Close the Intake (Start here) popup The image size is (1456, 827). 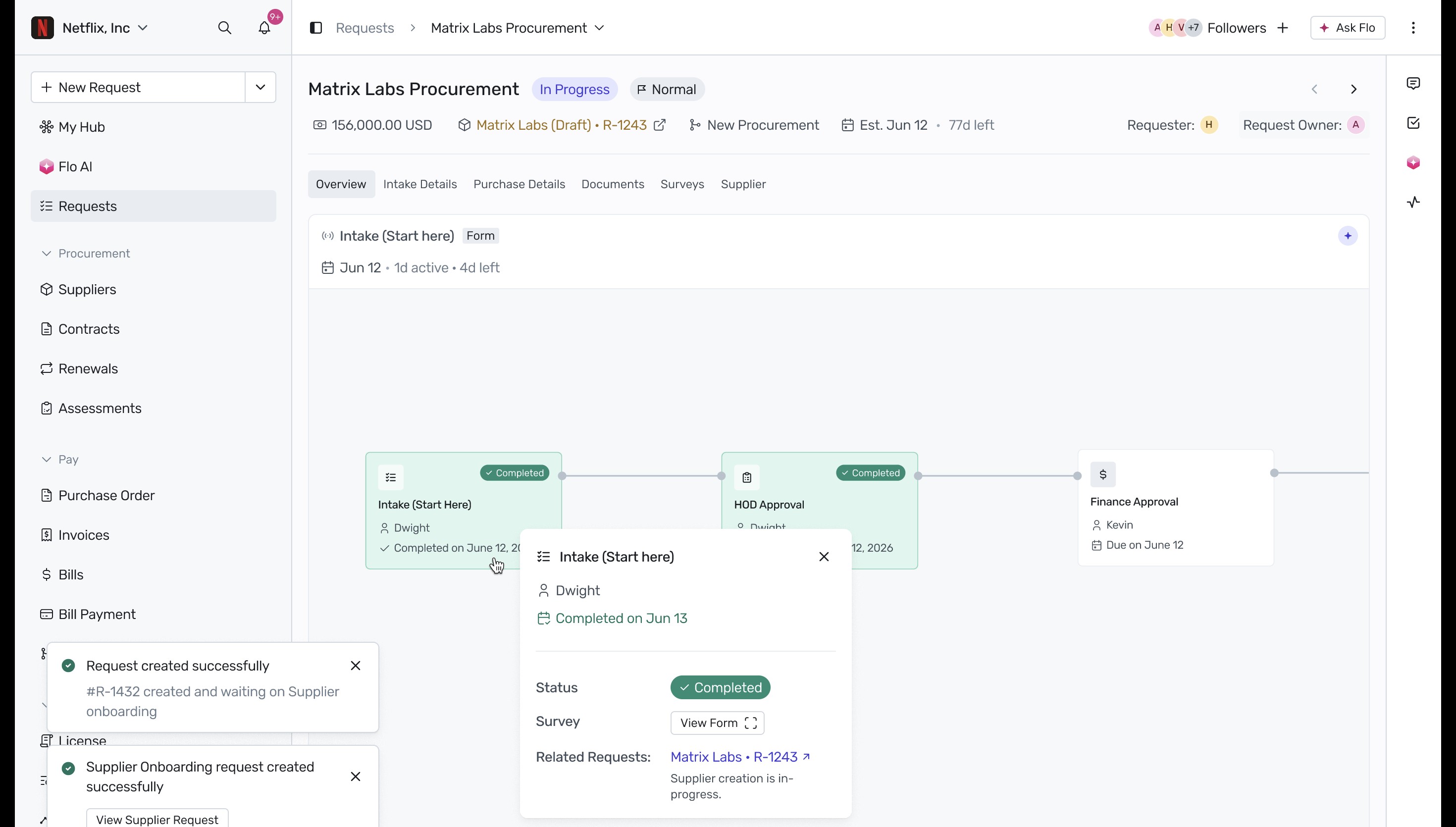824,557
